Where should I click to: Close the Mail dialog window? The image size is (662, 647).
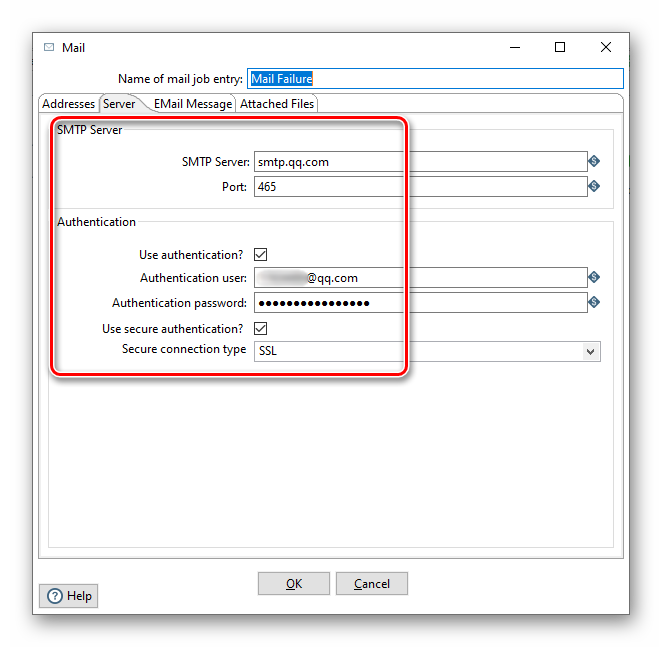point(606,47)
